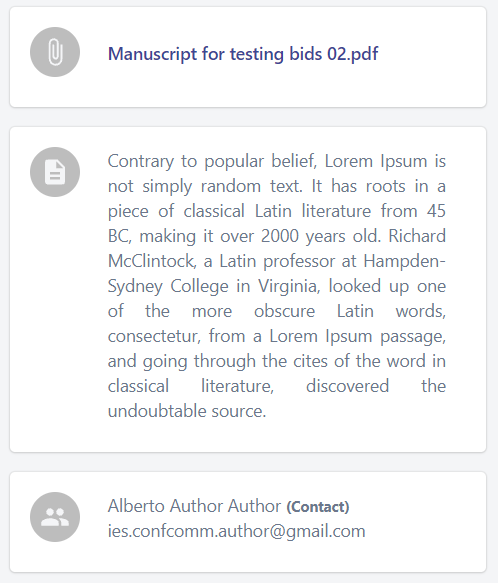Select the author contact card
The width and height of the screenshot is (498, 583).
coord(248,522)
